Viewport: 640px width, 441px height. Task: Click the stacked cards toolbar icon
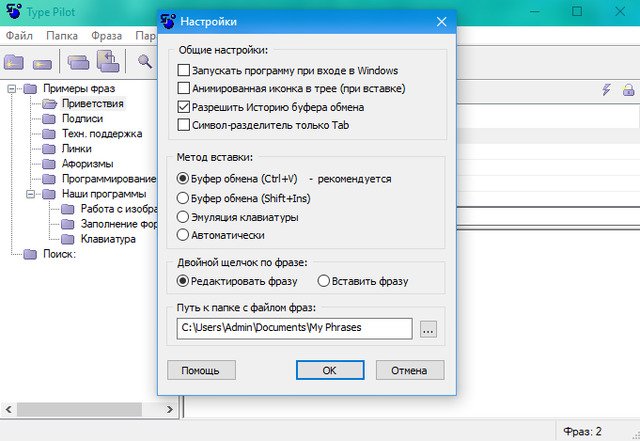click(x=78, y=62)
